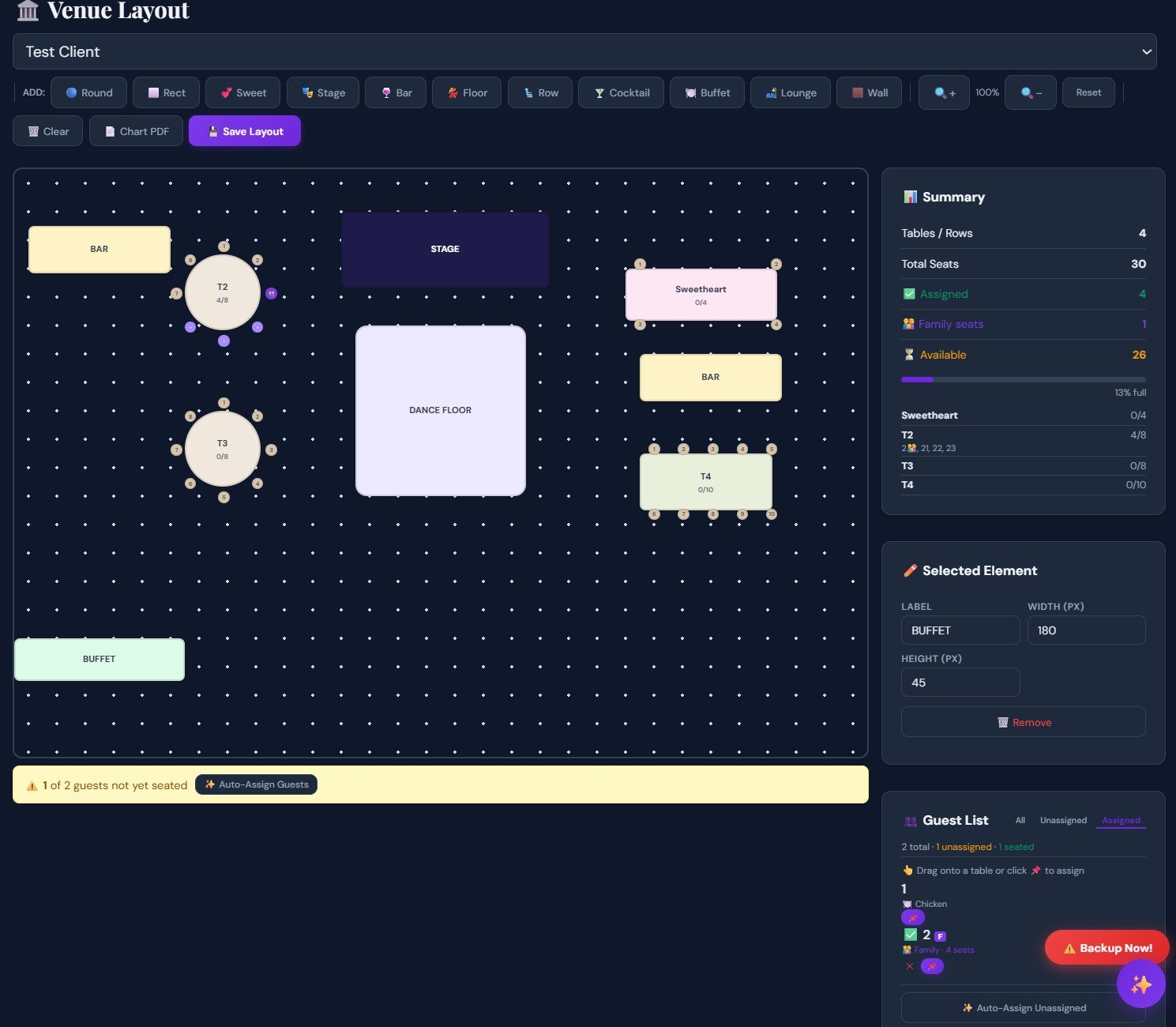Click Save Layout button
1176x1027 pixels.
tap(245, 131)
